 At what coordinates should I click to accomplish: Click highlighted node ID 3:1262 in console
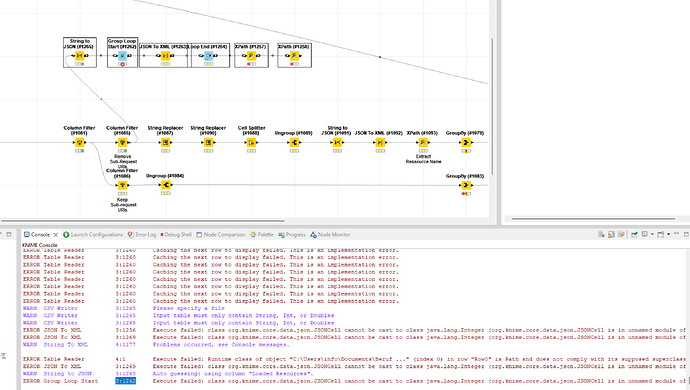(x=126, y=381)
